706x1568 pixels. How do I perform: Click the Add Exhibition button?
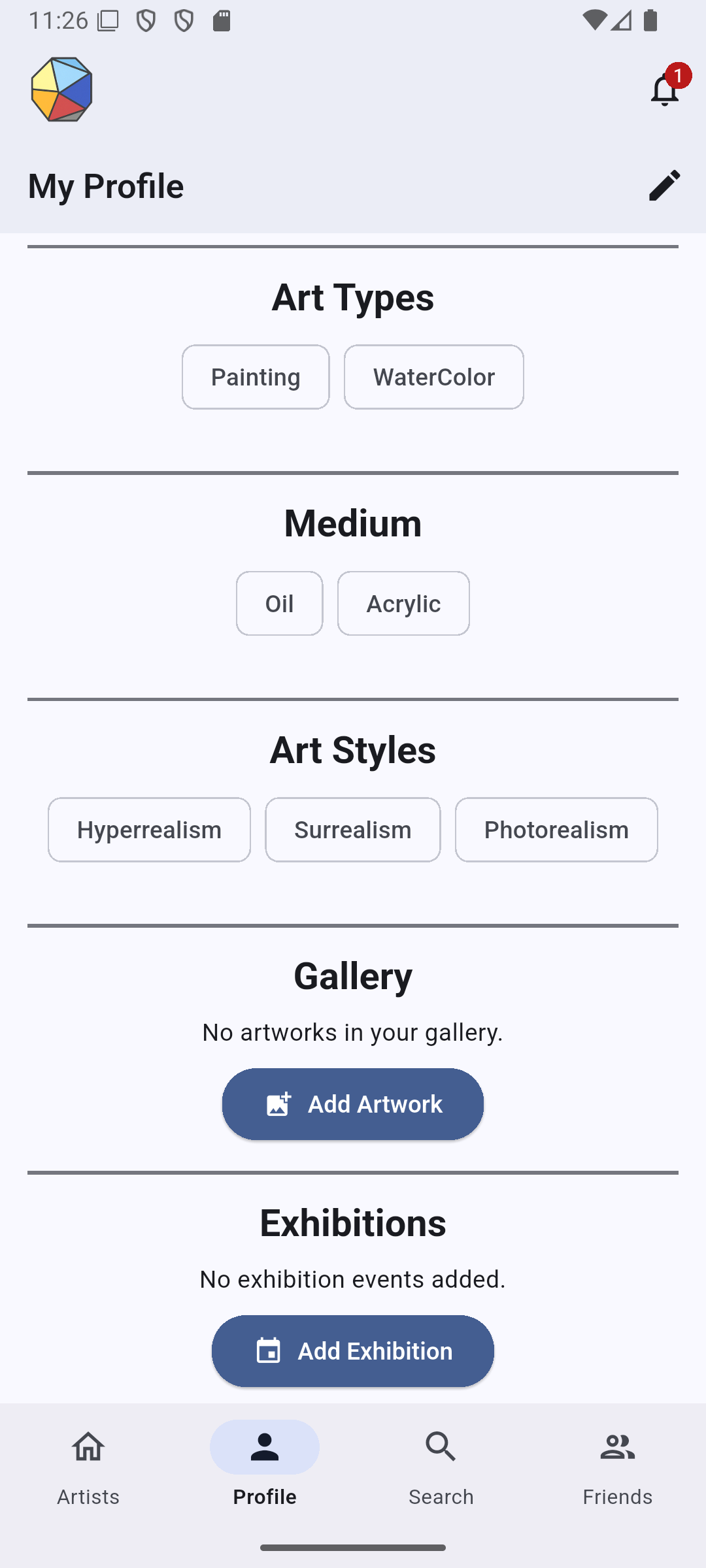click(353, 1351)
